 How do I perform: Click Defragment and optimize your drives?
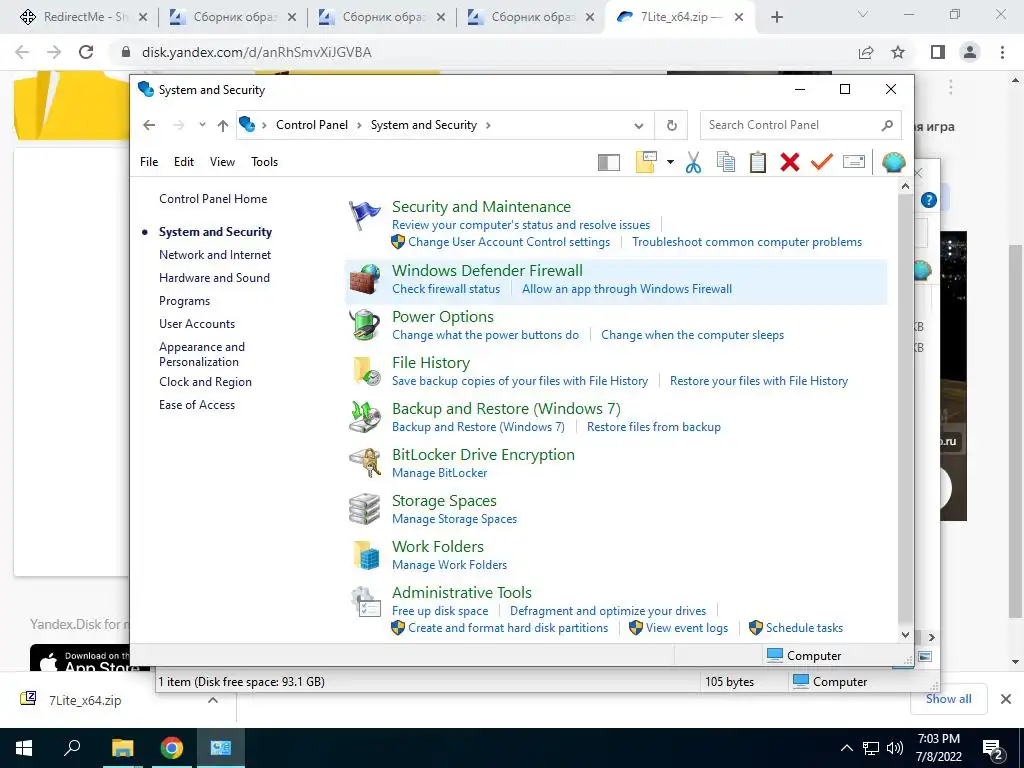(608, 611)
